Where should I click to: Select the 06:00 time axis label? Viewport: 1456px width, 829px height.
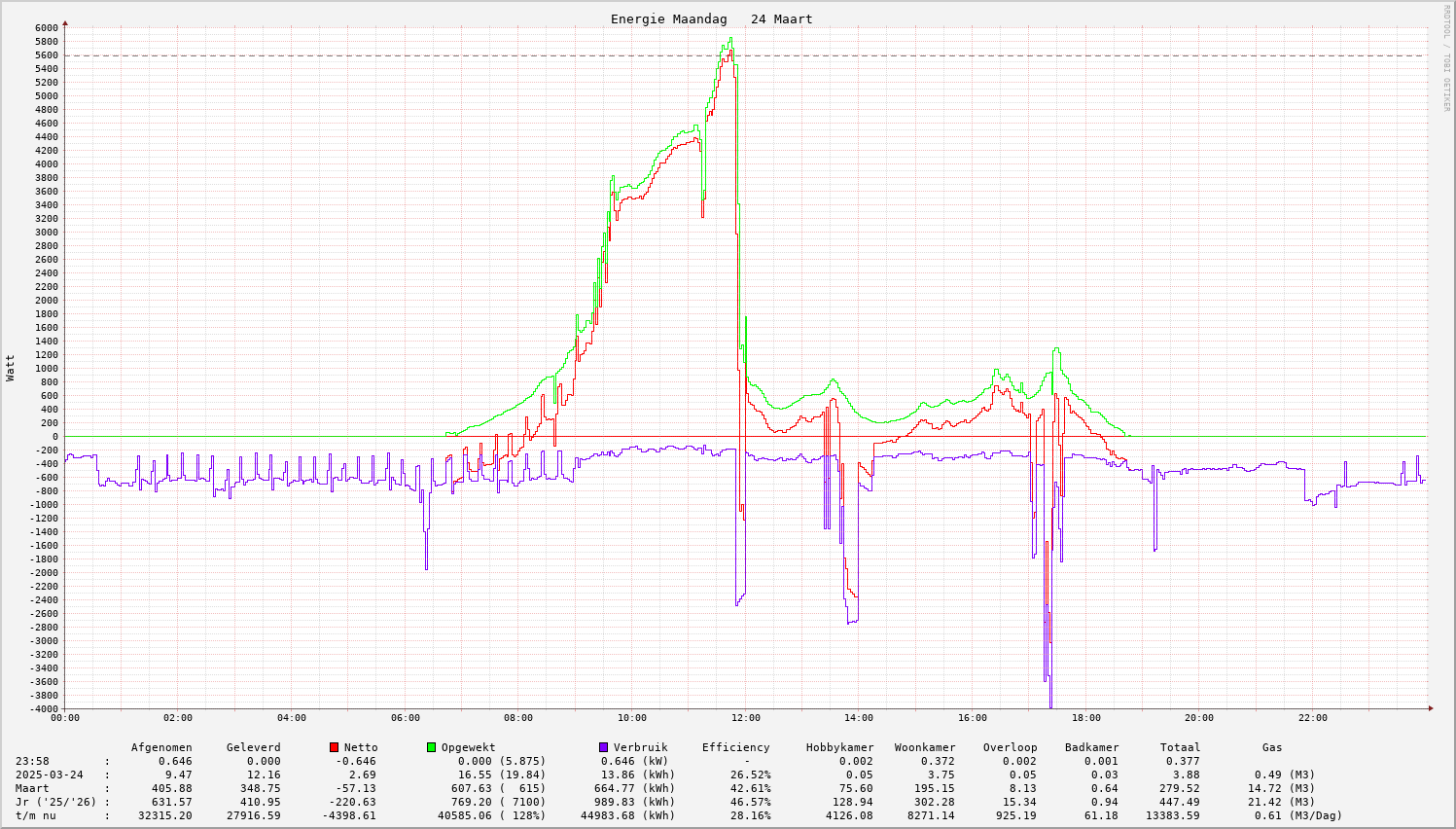pyautogui.click(x=405, y=718)
